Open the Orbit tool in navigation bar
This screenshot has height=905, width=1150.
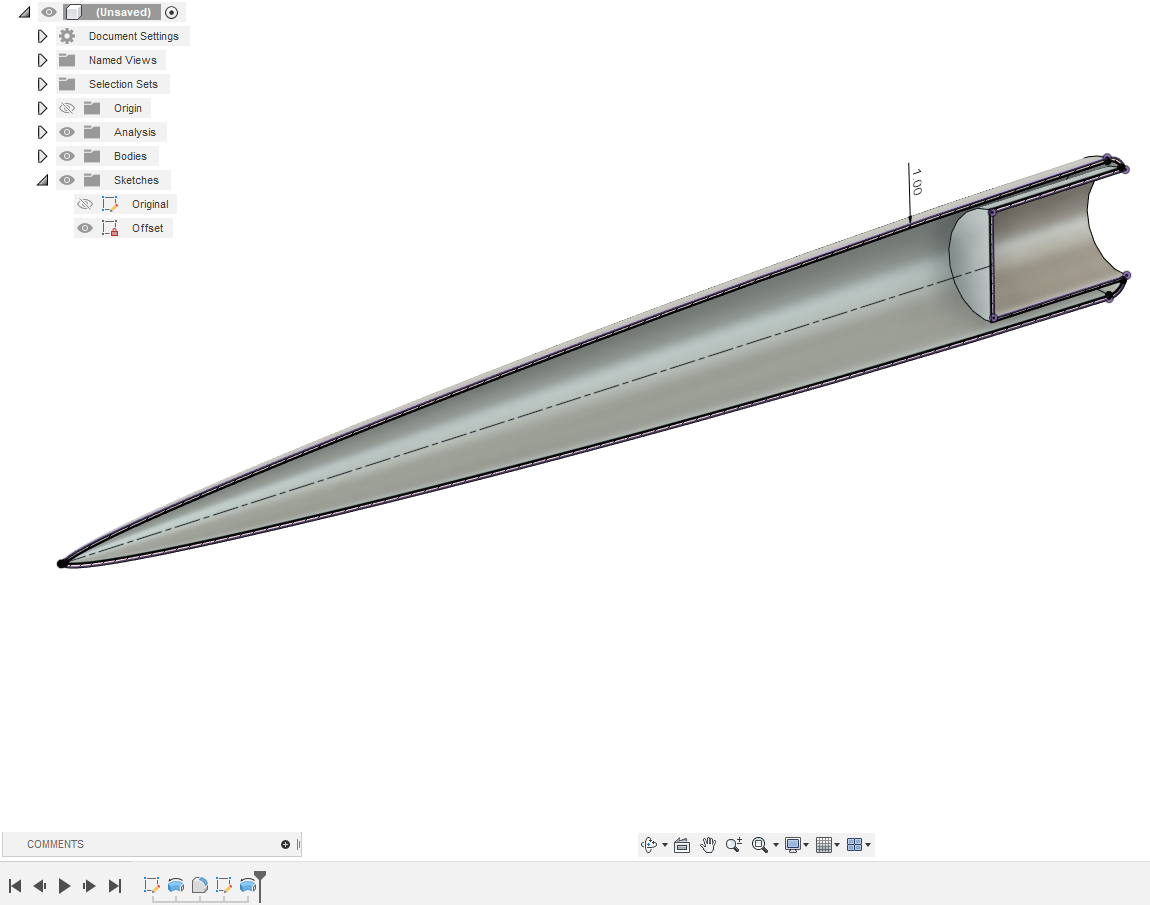click(x=648, y=845)
